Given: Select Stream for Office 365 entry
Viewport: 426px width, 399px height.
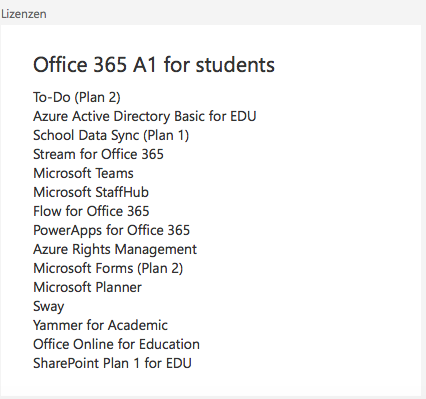Looking at the screenshot, I should point(98,154).
